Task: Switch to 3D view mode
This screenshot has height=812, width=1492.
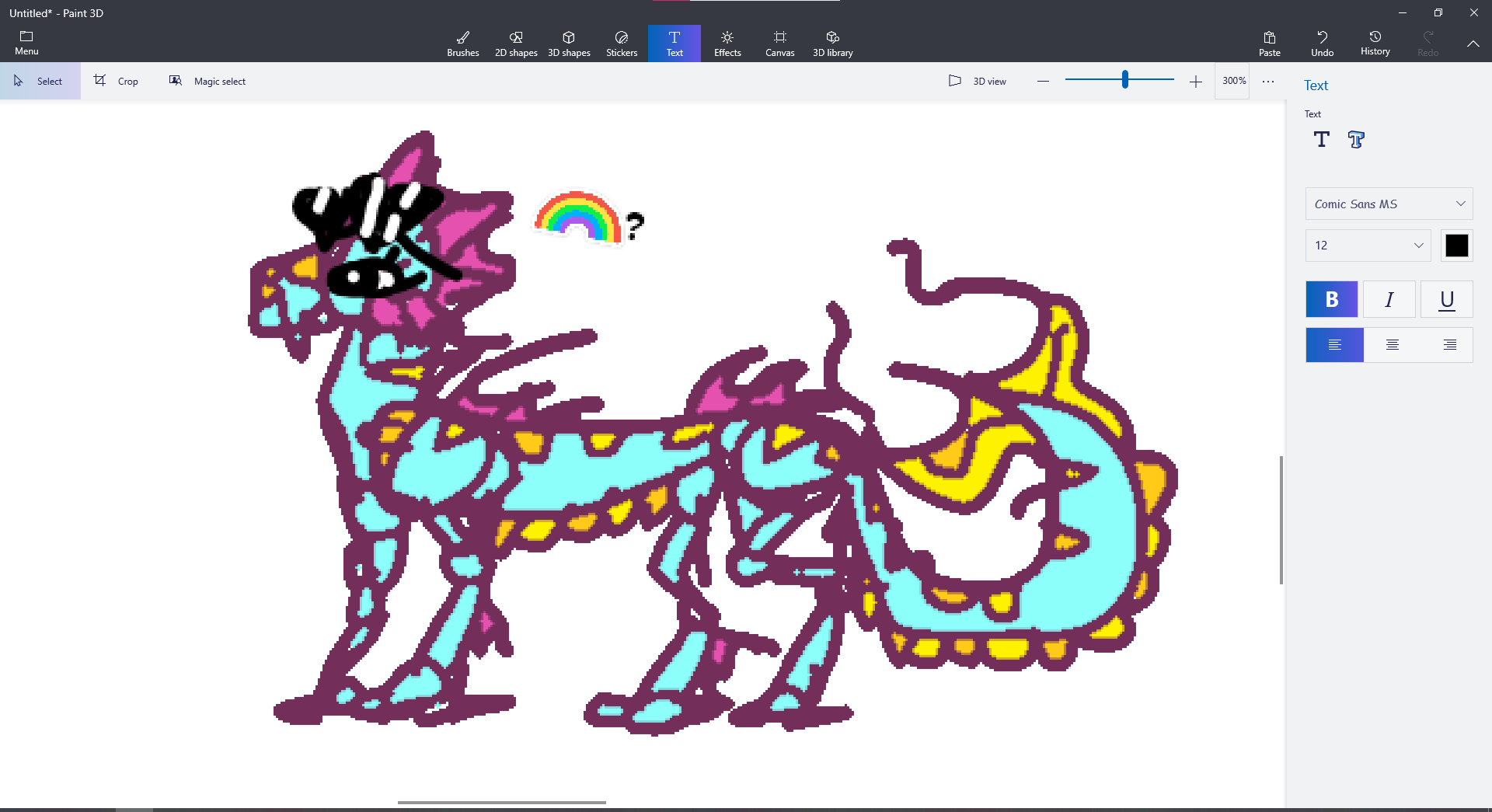Action: tap(978, 81)
